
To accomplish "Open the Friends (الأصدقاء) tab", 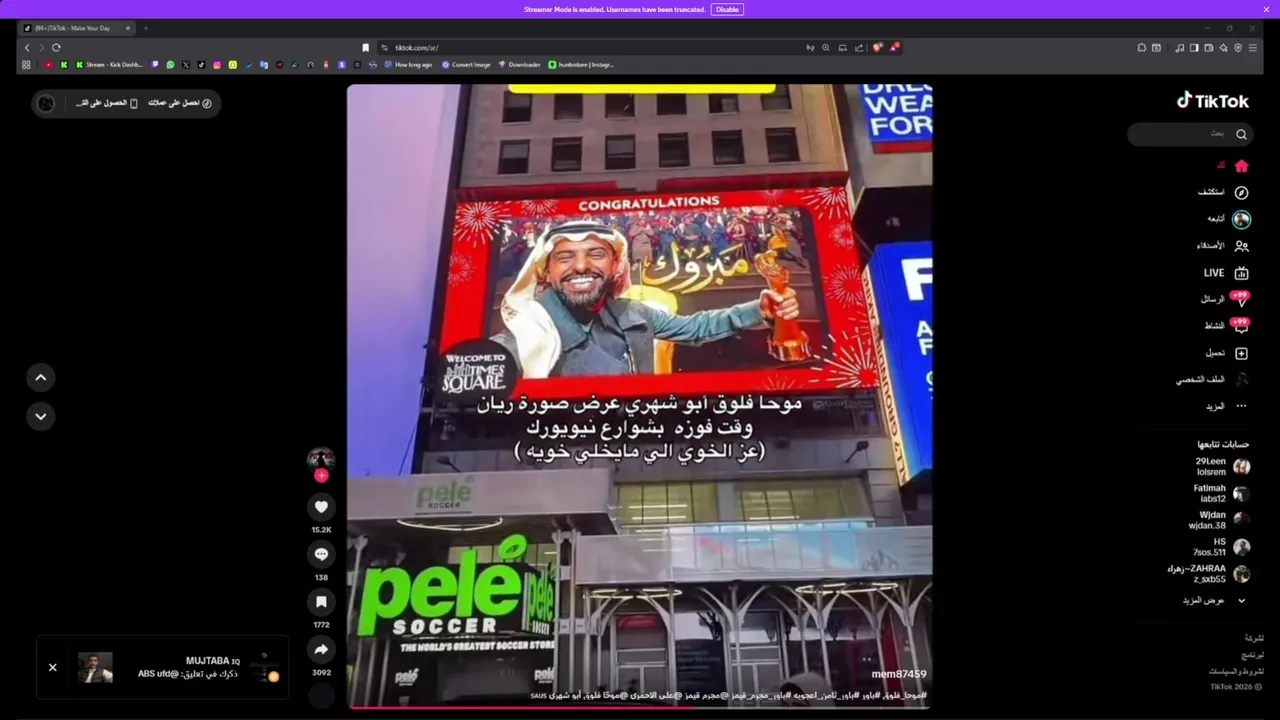I will click(x=1223, y=246).
